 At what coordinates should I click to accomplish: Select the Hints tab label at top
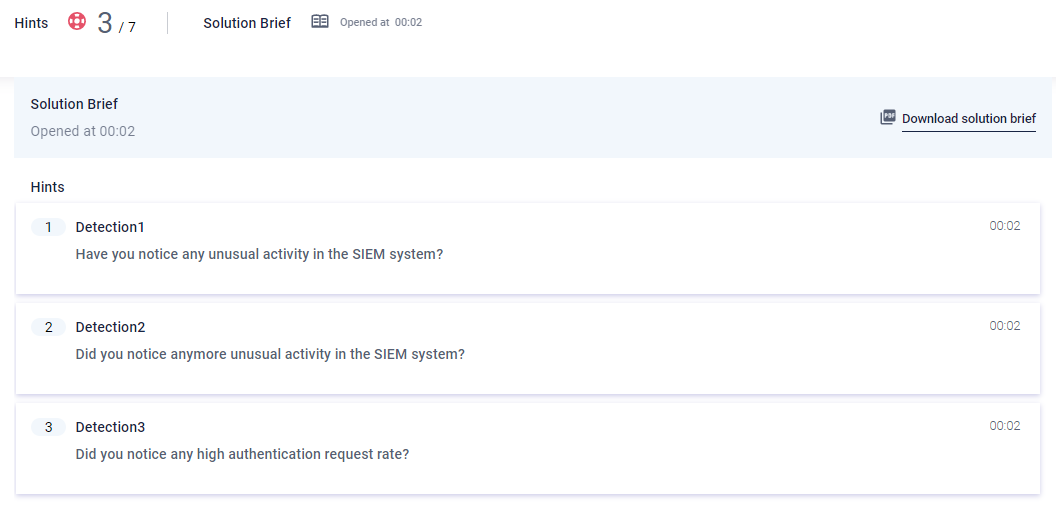pos(31,22)
